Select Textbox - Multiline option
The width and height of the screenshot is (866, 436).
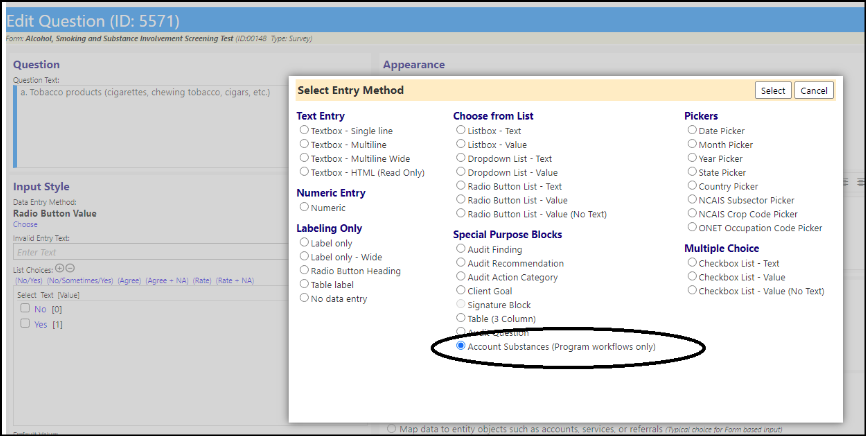tap(304, 144)
